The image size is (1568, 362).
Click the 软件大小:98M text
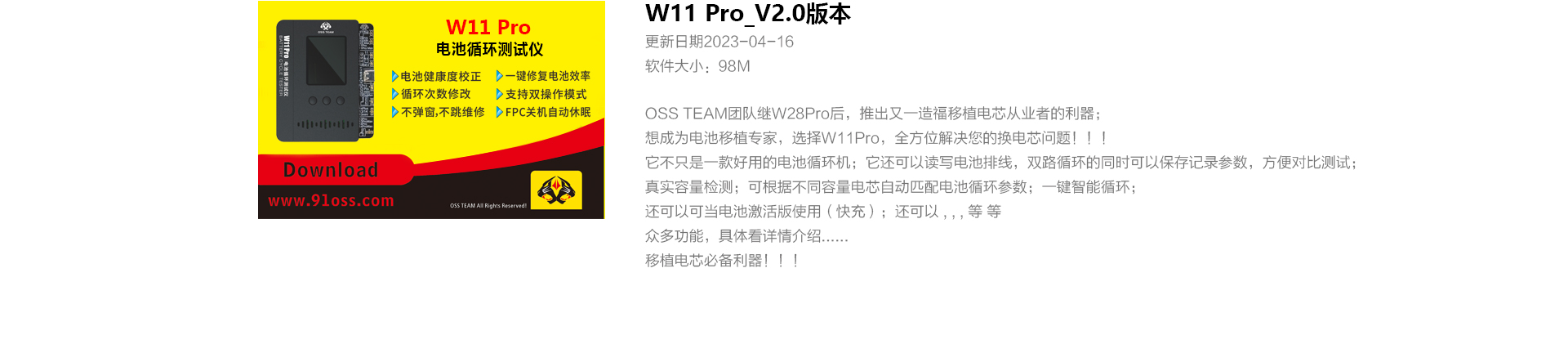[697, 66]
